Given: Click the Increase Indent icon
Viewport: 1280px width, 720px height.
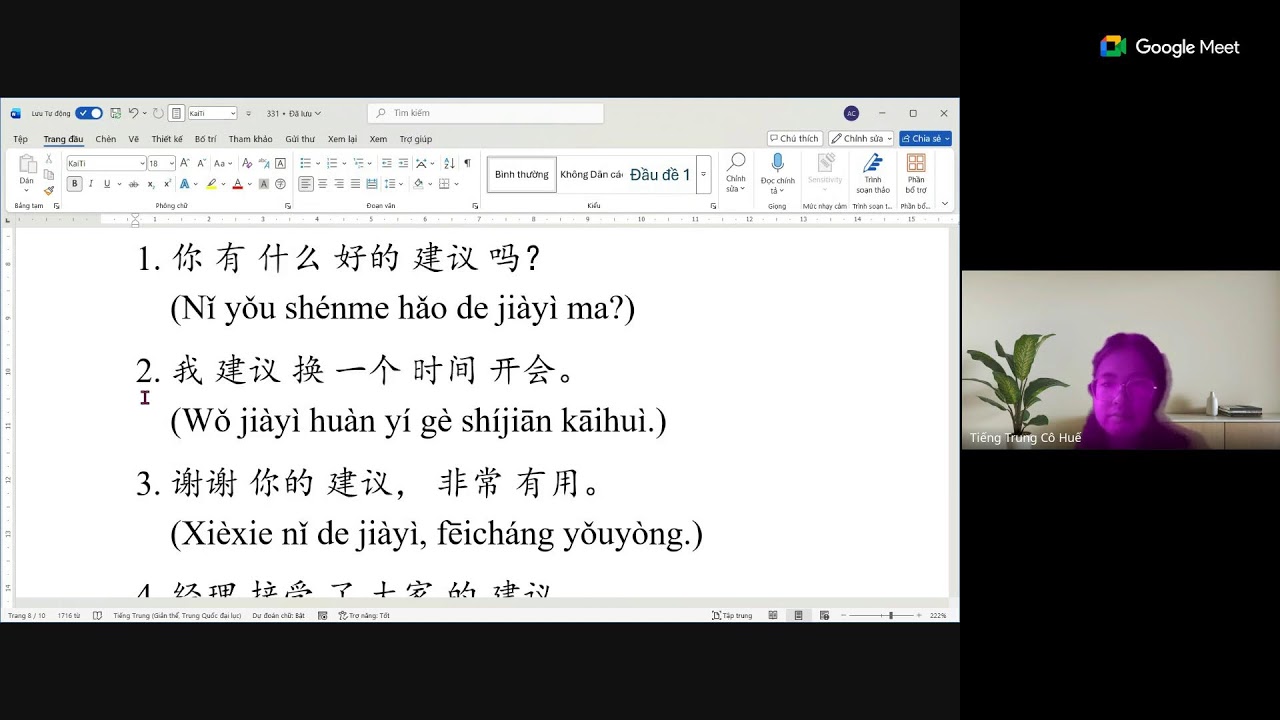Looking at the screenshot, I should point(403,163).
